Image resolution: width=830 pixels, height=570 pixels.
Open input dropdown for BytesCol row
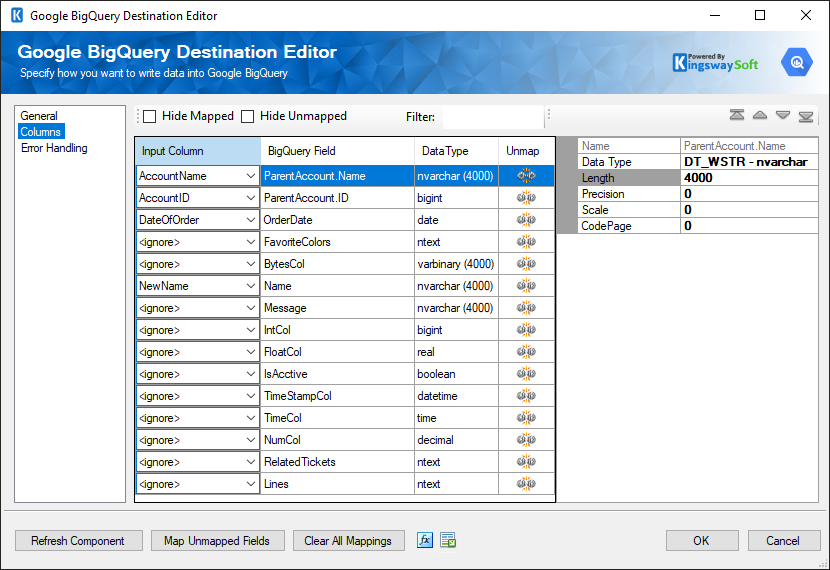tap(251, 264)
